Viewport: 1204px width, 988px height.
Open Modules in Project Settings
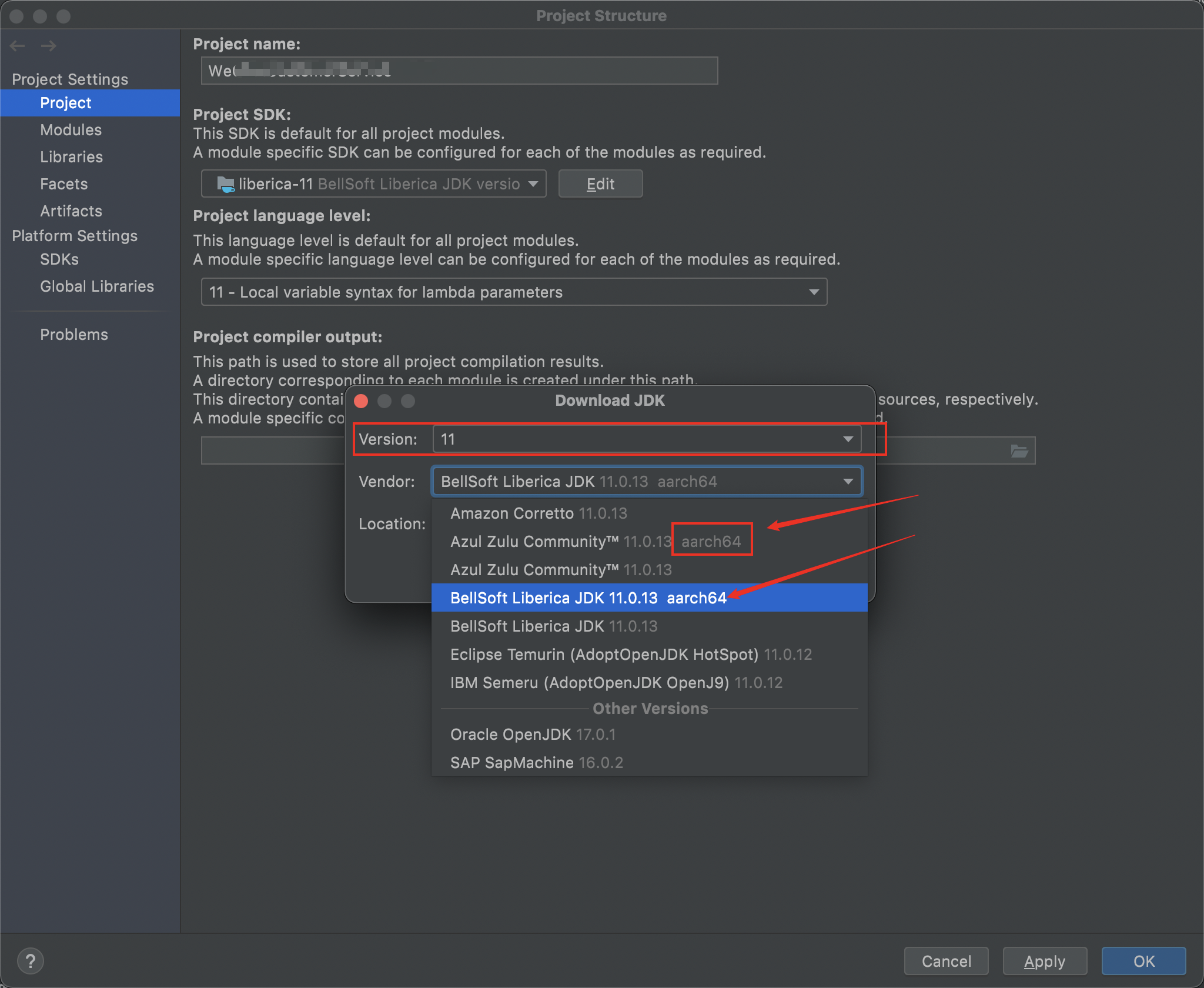pos(71,130)
